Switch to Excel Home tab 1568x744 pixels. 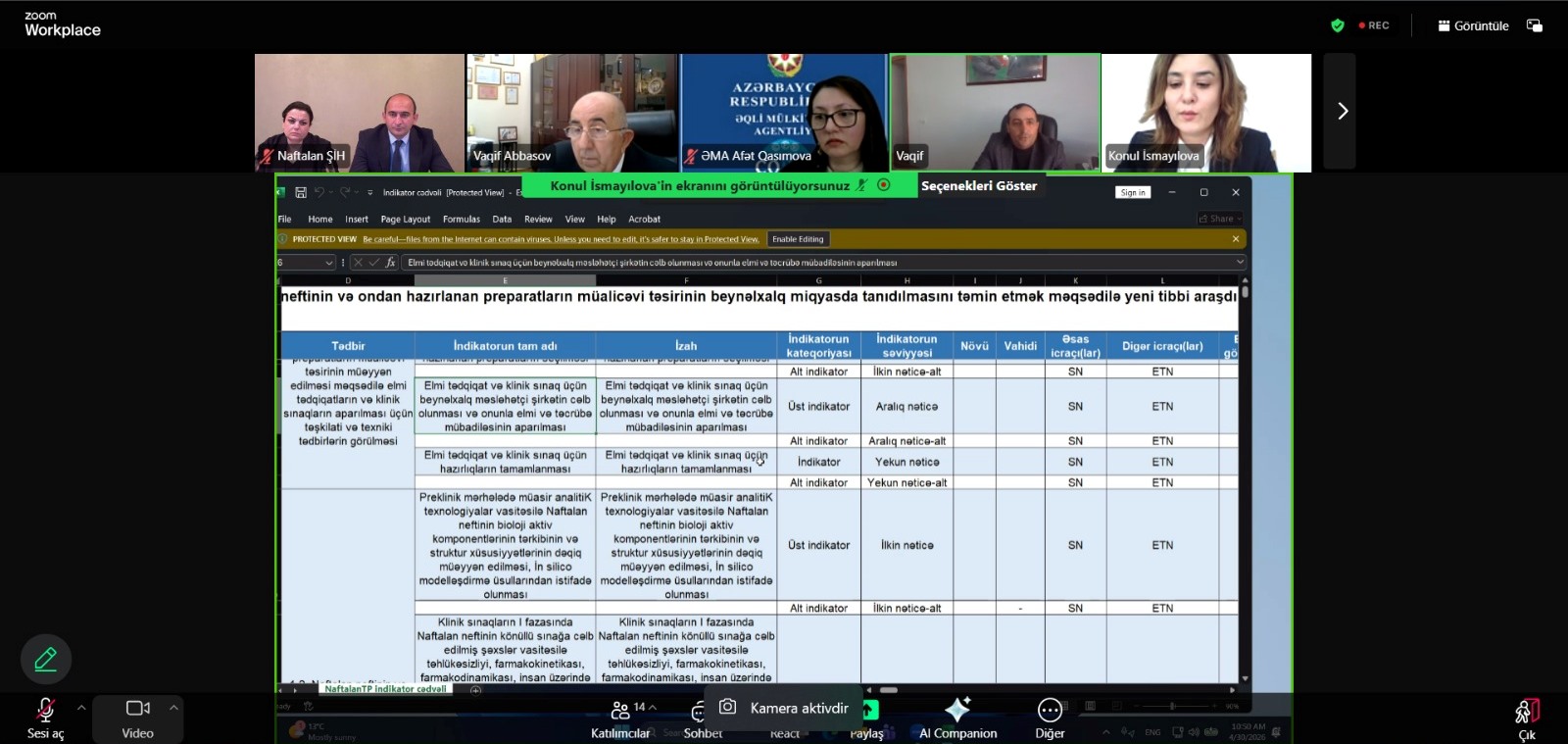(320, 220)
